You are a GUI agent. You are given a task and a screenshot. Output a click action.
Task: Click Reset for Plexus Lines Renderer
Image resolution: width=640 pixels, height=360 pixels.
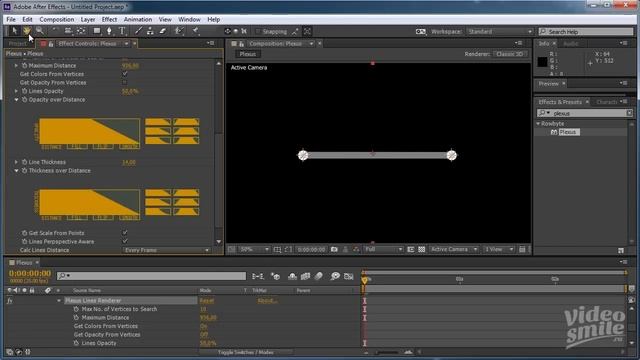(207, 300)
